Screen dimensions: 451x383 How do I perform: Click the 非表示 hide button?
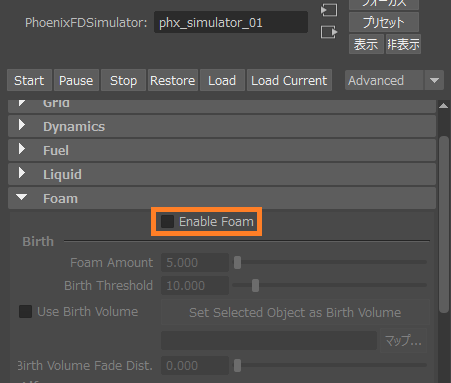tap(403, 44)
